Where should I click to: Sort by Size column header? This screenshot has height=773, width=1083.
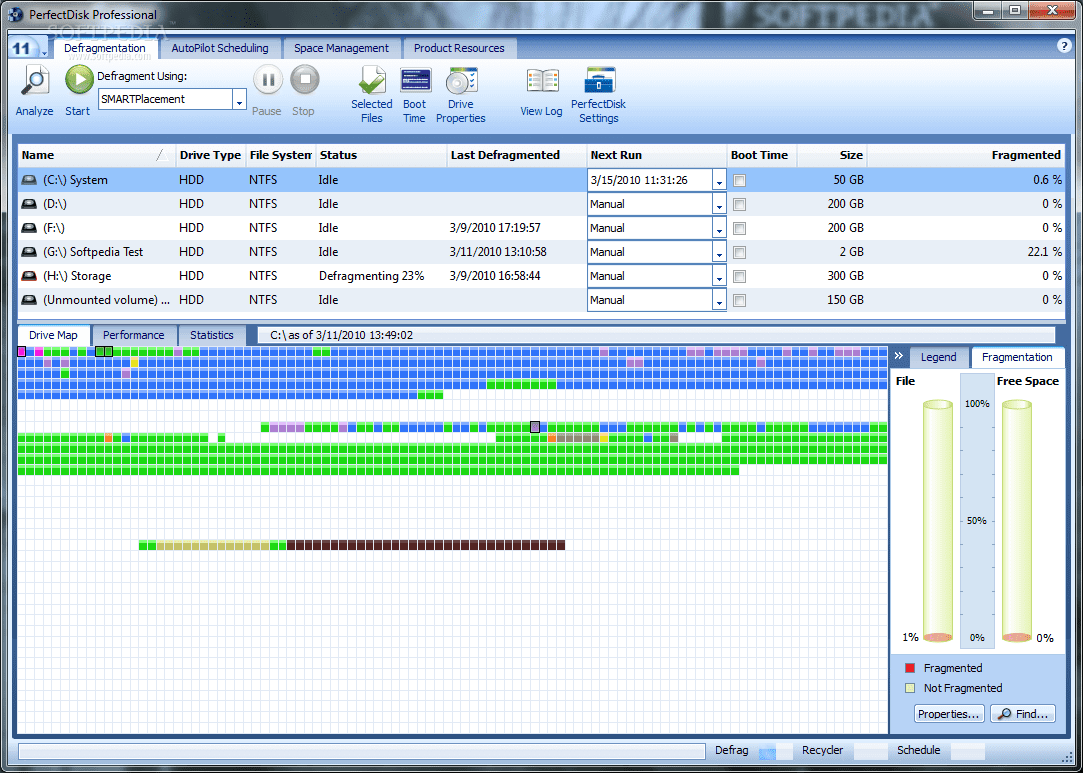[832, 155]
